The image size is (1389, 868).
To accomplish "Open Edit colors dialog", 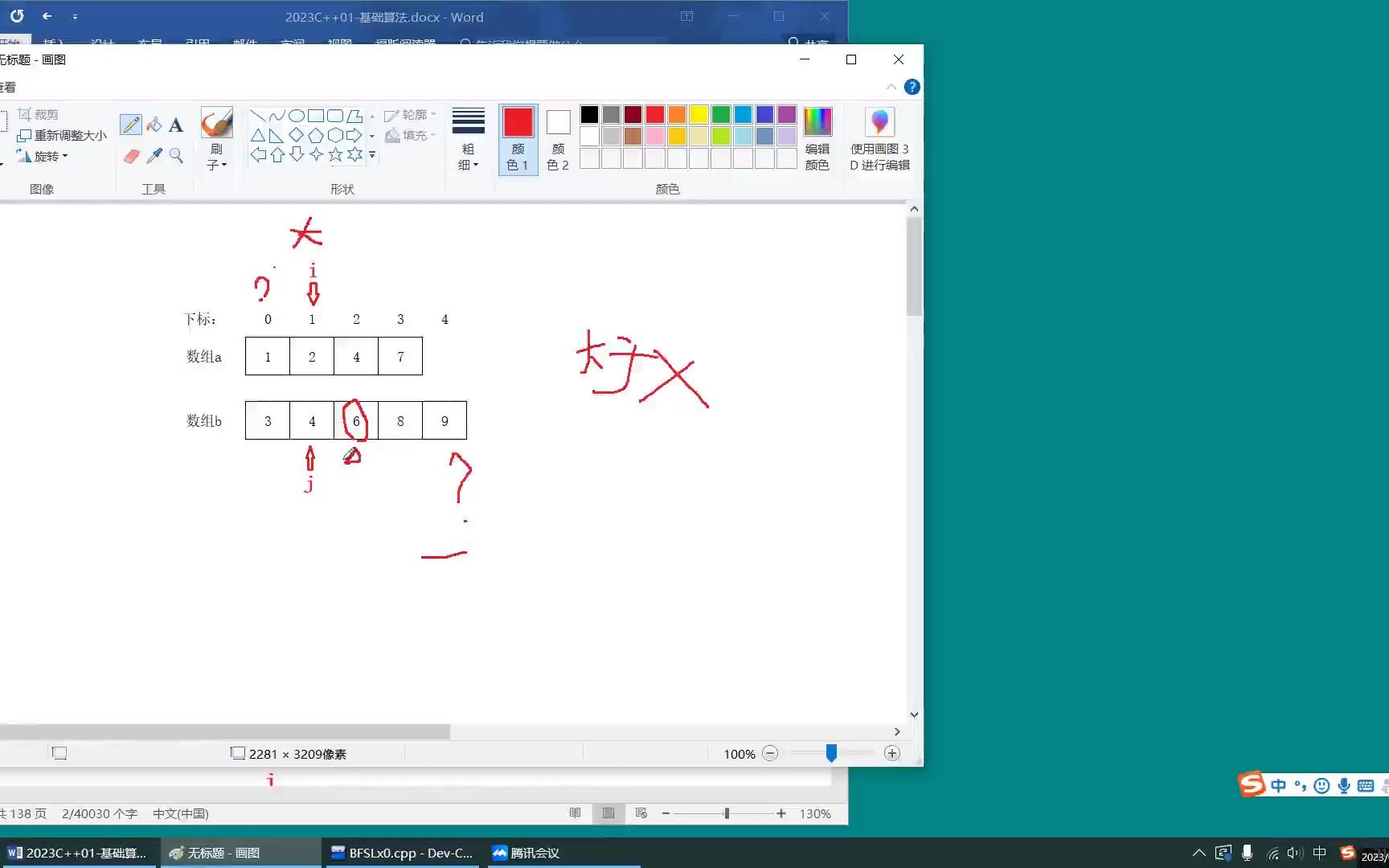I will click(817, 140).
